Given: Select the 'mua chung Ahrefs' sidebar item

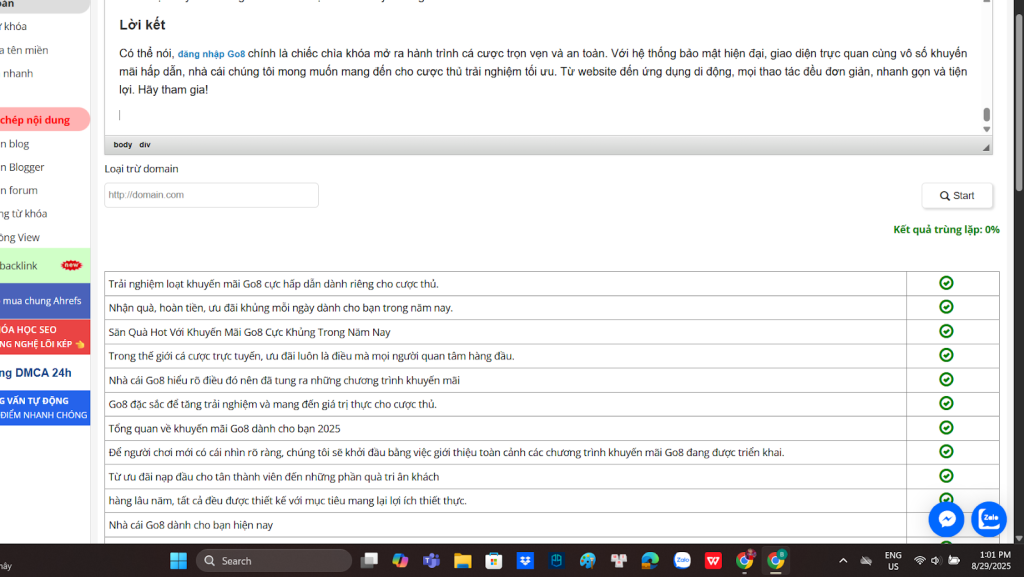Looking at the screenshot, I should 42,300.
